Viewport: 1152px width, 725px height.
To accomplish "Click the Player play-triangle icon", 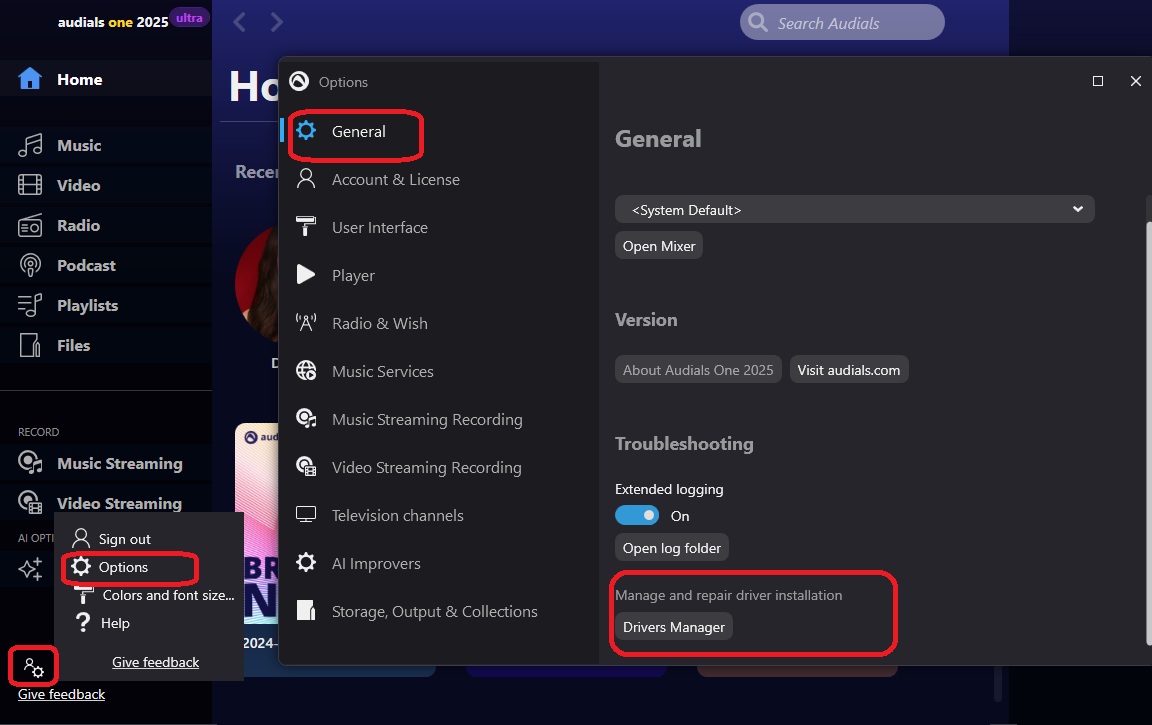I will click(306, 275).
